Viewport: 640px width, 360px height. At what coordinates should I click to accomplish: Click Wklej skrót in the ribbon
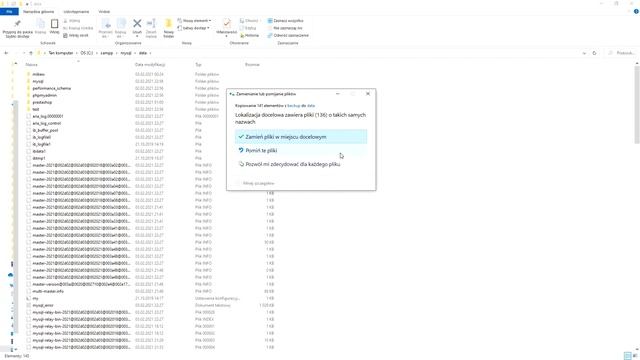point(76,36)
